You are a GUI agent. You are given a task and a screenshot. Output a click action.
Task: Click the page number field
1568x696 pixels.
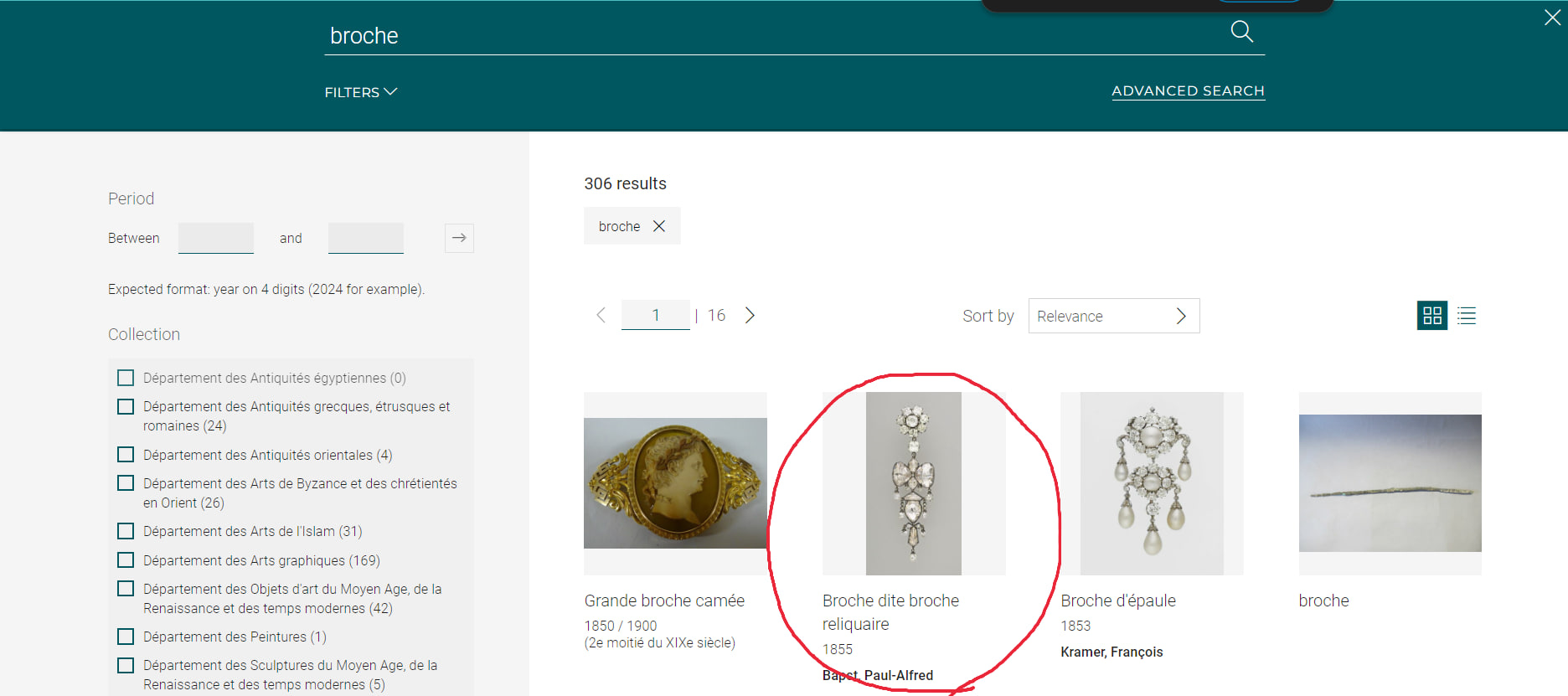(656, 315)
